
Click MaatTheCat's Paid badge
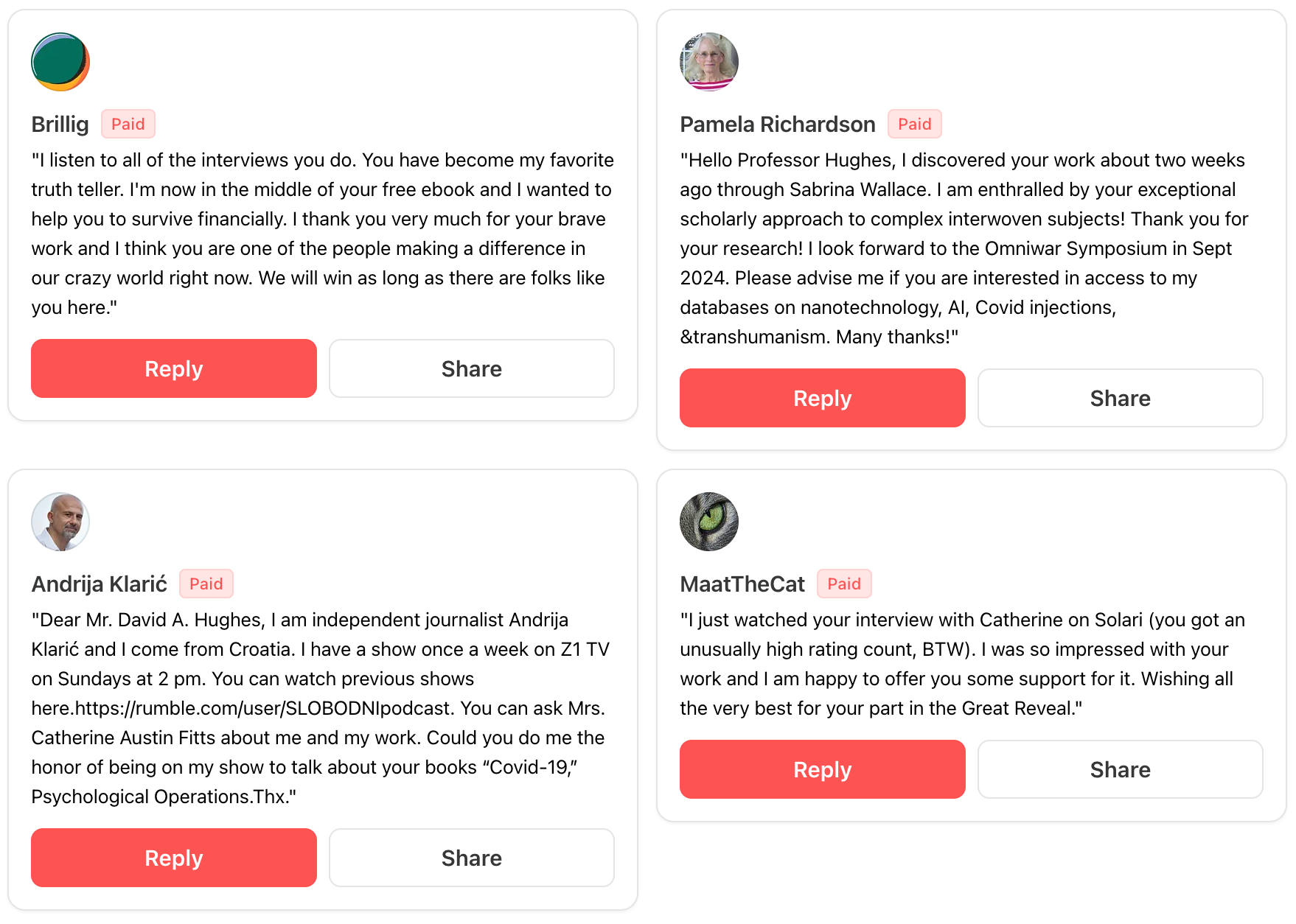coord(844,584)
